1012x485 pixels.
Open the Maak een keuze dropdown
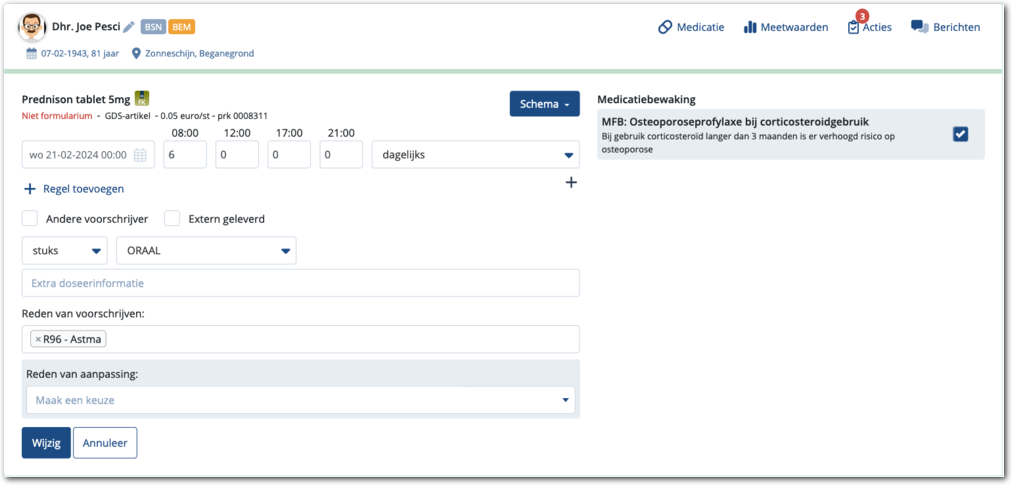pyautogui.click(x=300, y=400)
